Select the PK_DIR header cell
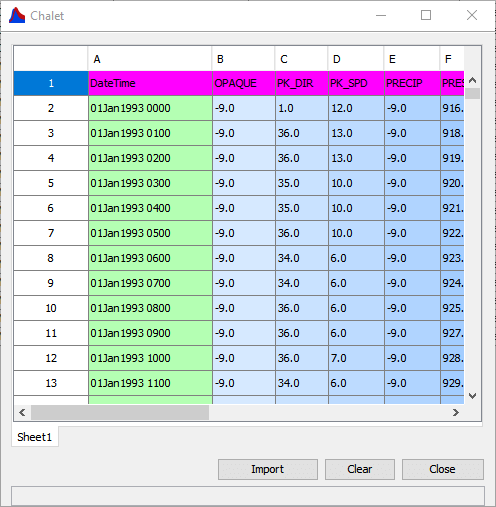This screenshot has width=496, height=507. (302, 83)
